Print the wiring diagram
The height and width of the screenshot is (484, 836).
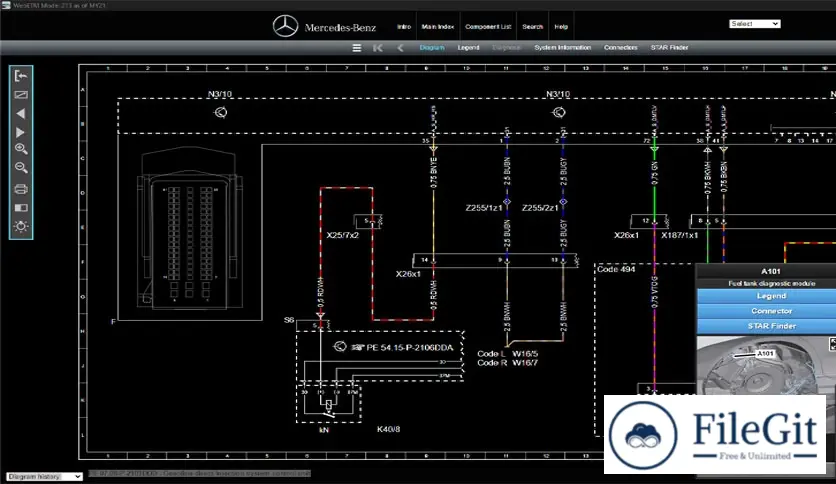pyautogui.click(x=21, y=189)
